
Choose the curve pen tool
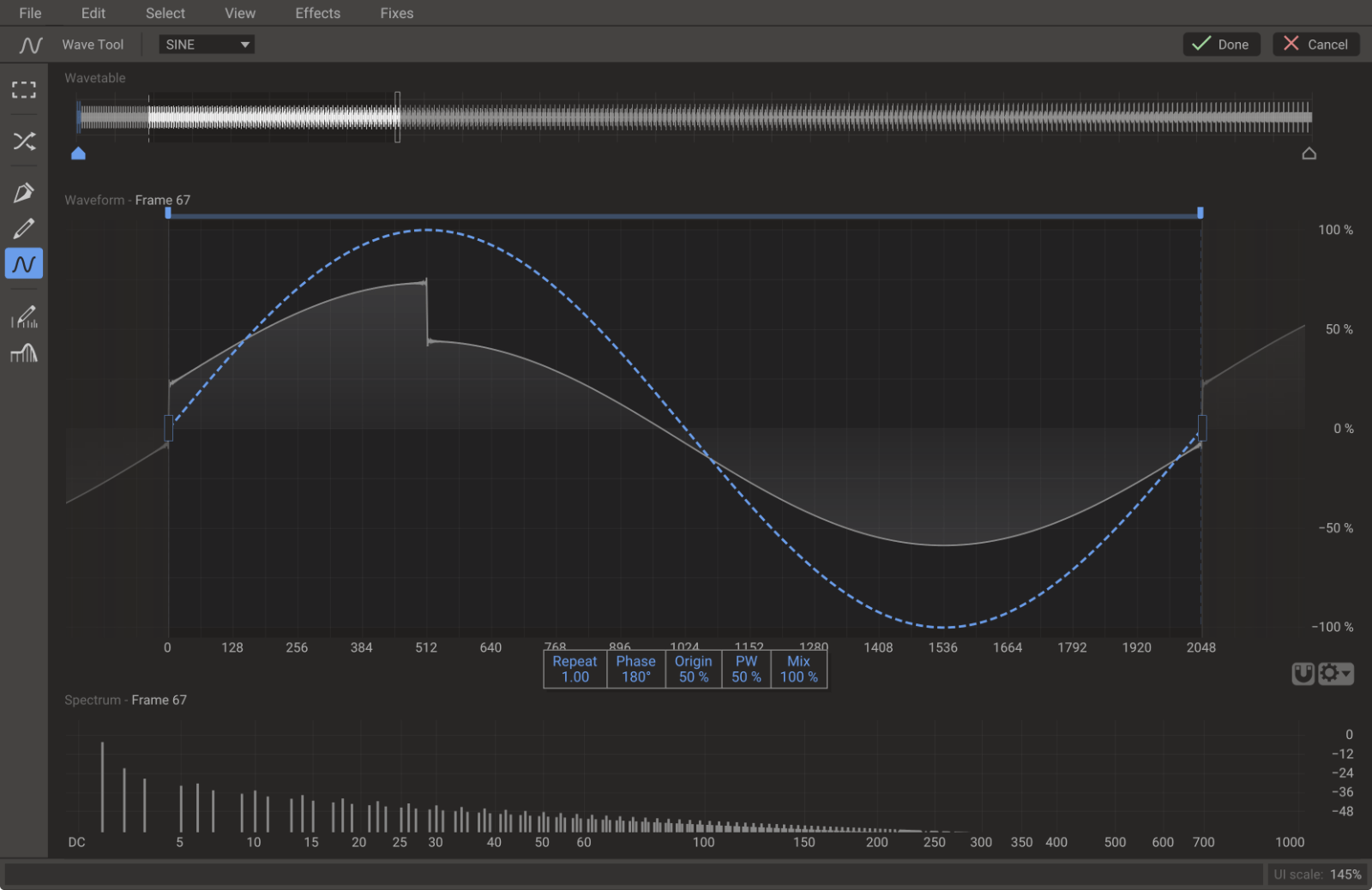24,191
